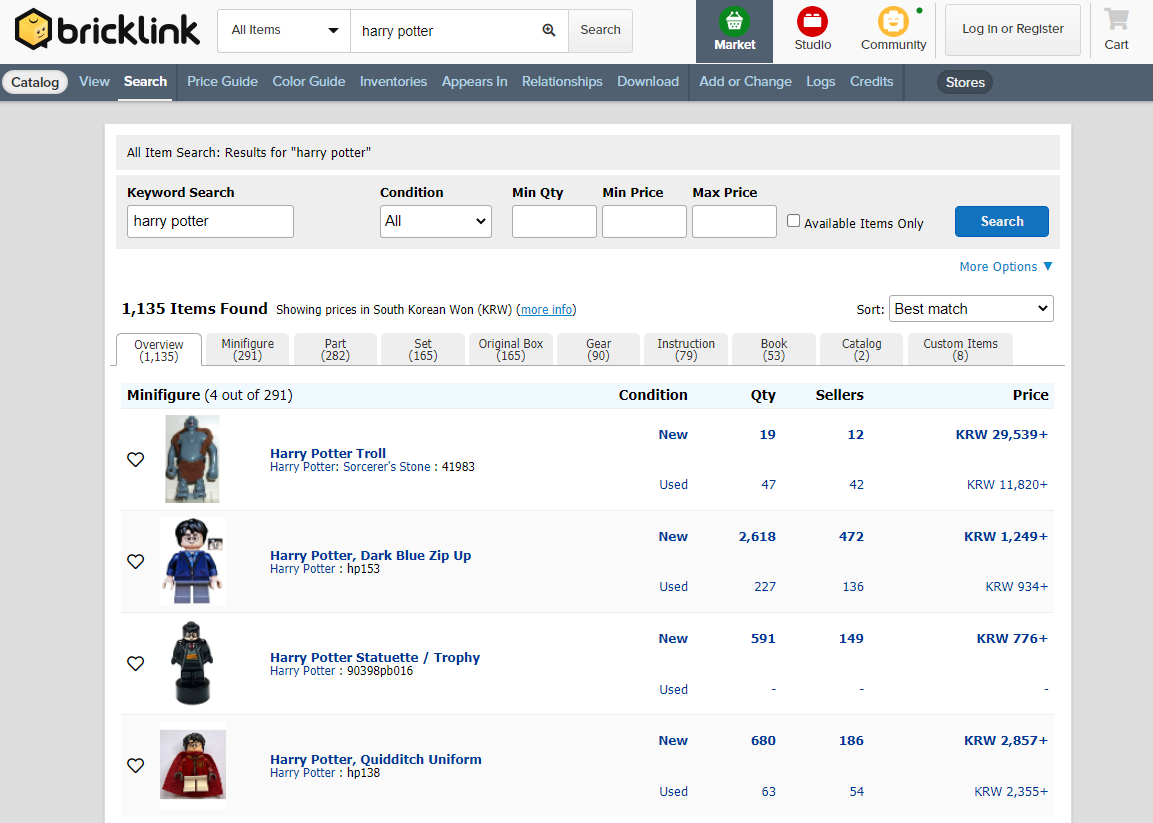Open the Price Guide menu item

coord(222,82)
